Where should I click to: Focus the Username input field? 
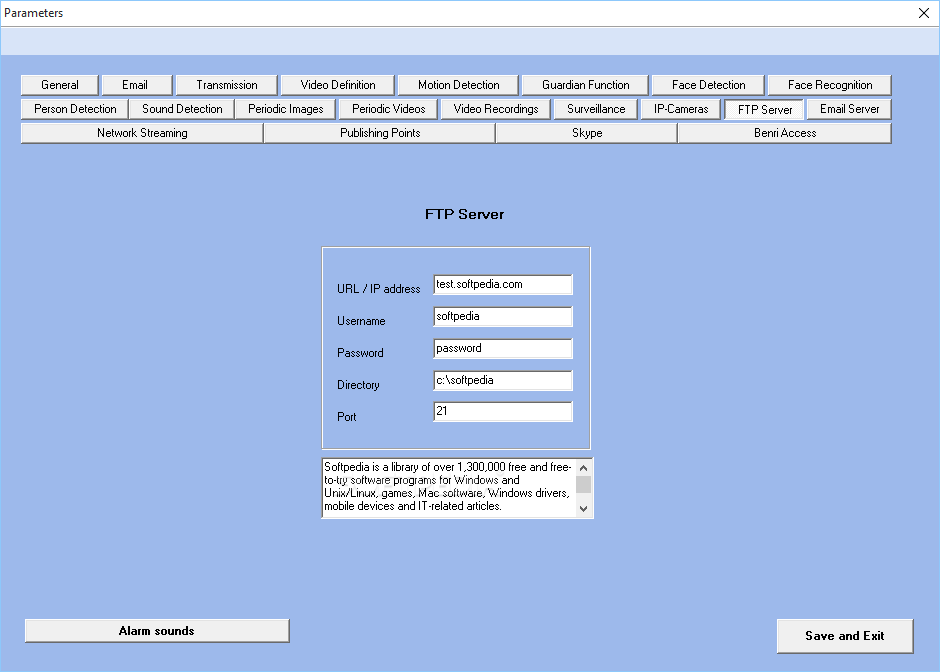click(503, 317)
